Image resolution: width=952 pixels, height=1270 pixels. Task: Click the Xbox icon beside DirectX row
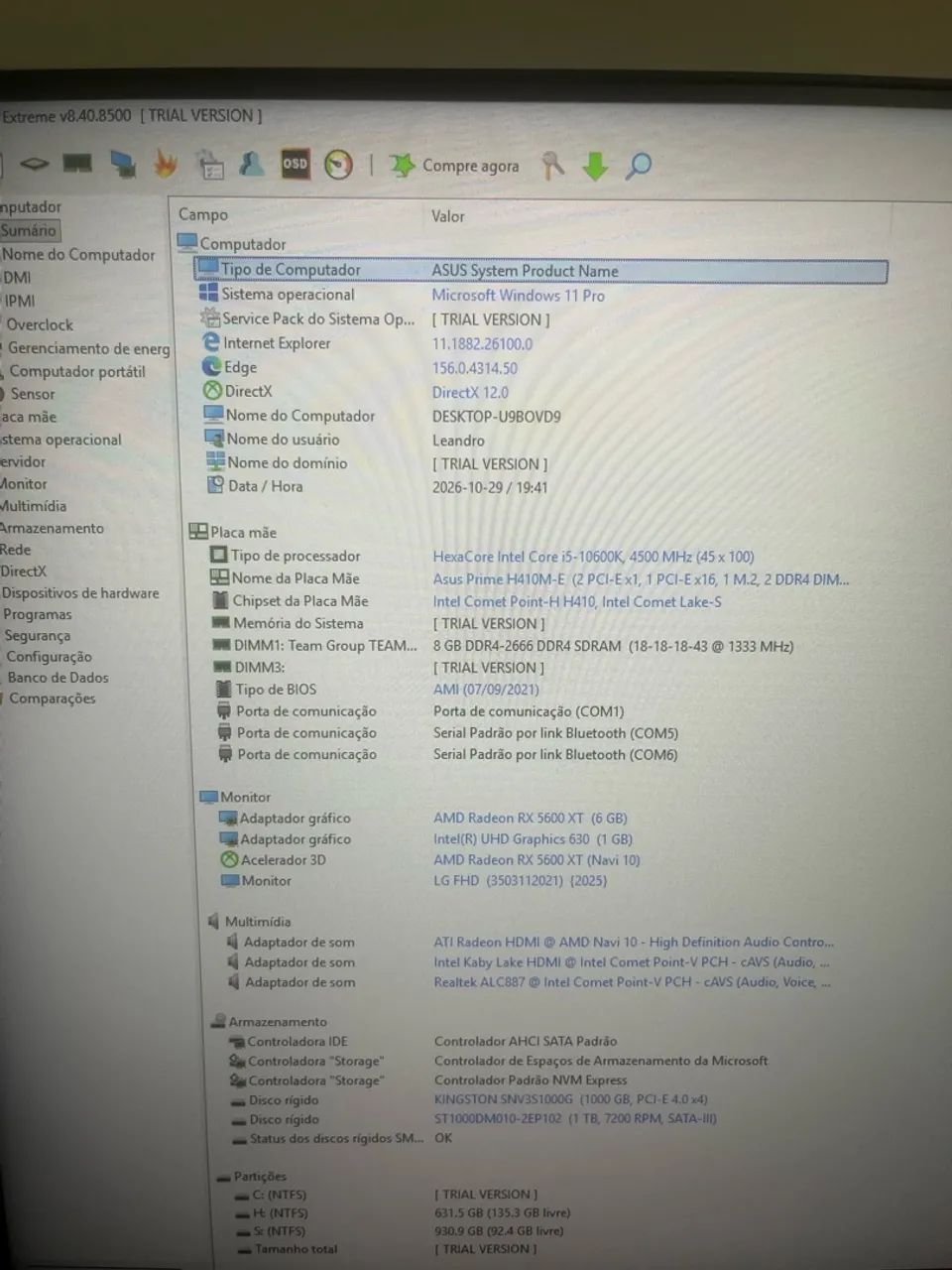(212, 391)
